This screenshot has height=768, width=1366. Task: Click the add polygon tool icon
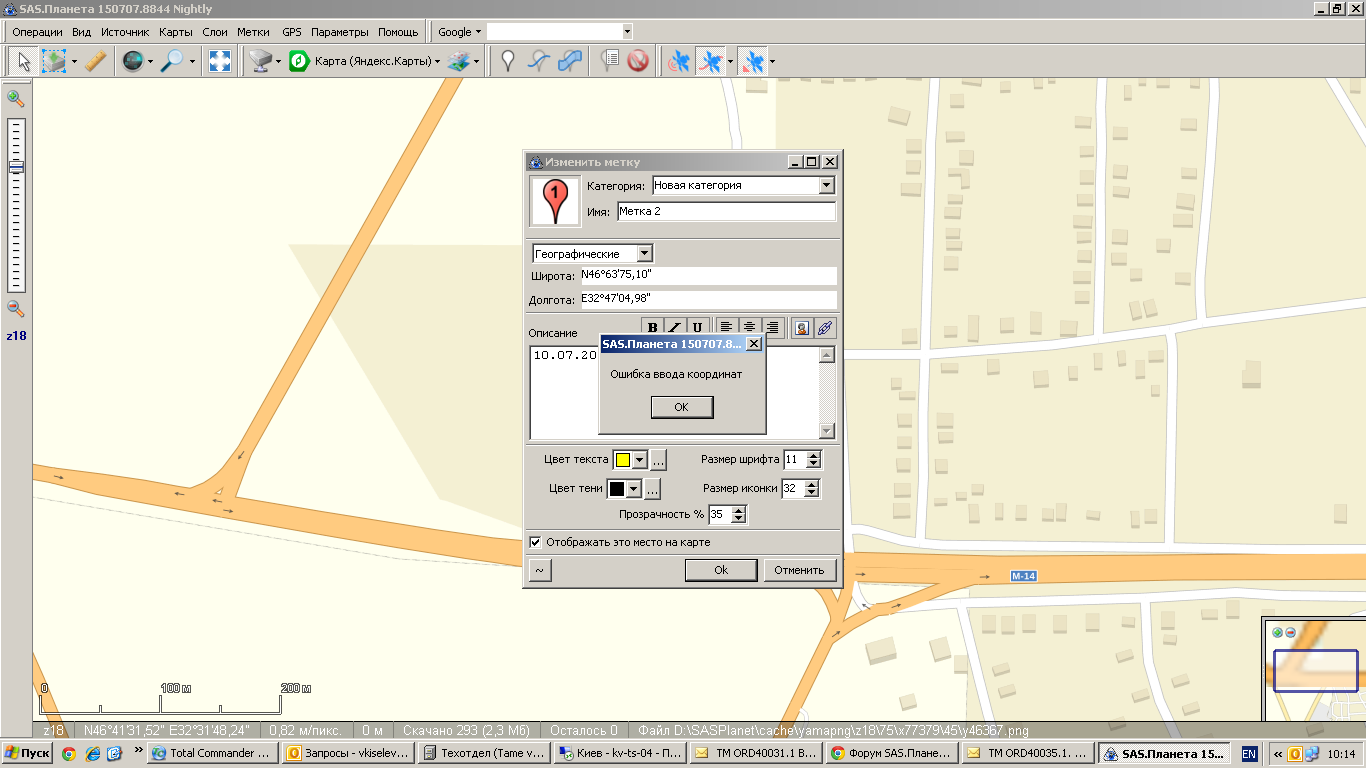tap(570, 62)
